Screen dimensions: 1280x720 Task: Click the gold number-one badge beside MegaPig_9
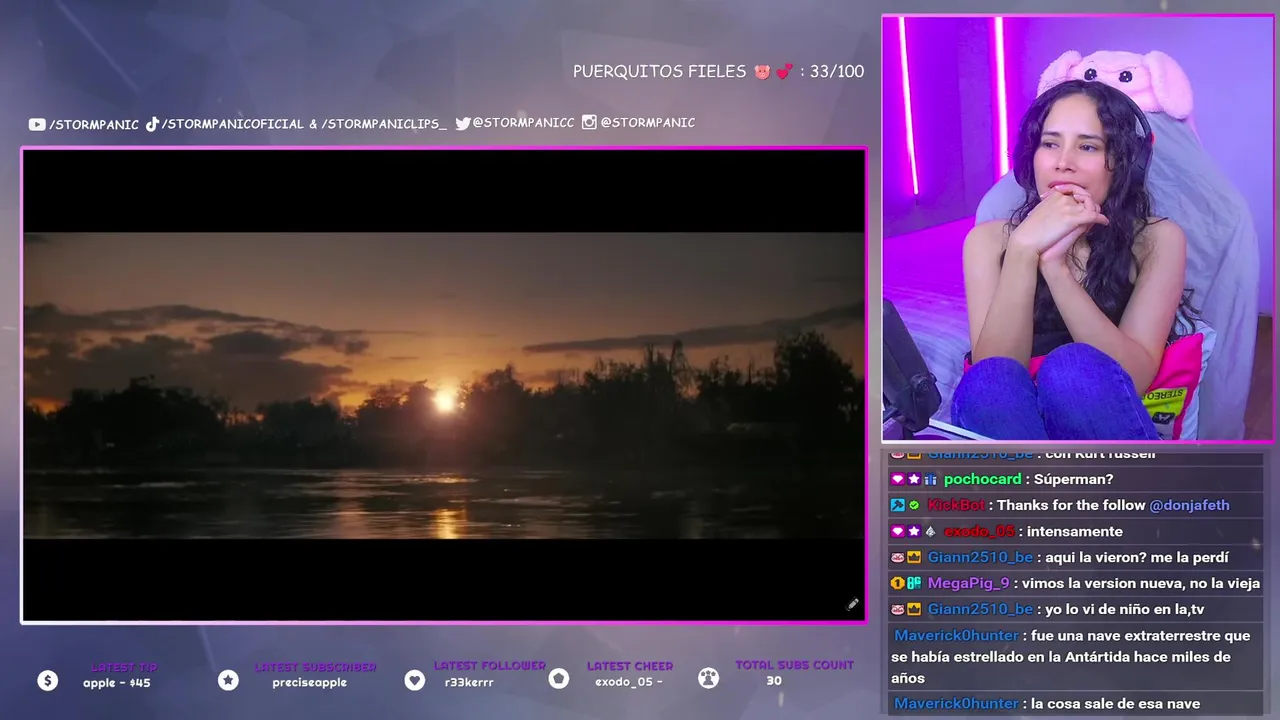897,583
